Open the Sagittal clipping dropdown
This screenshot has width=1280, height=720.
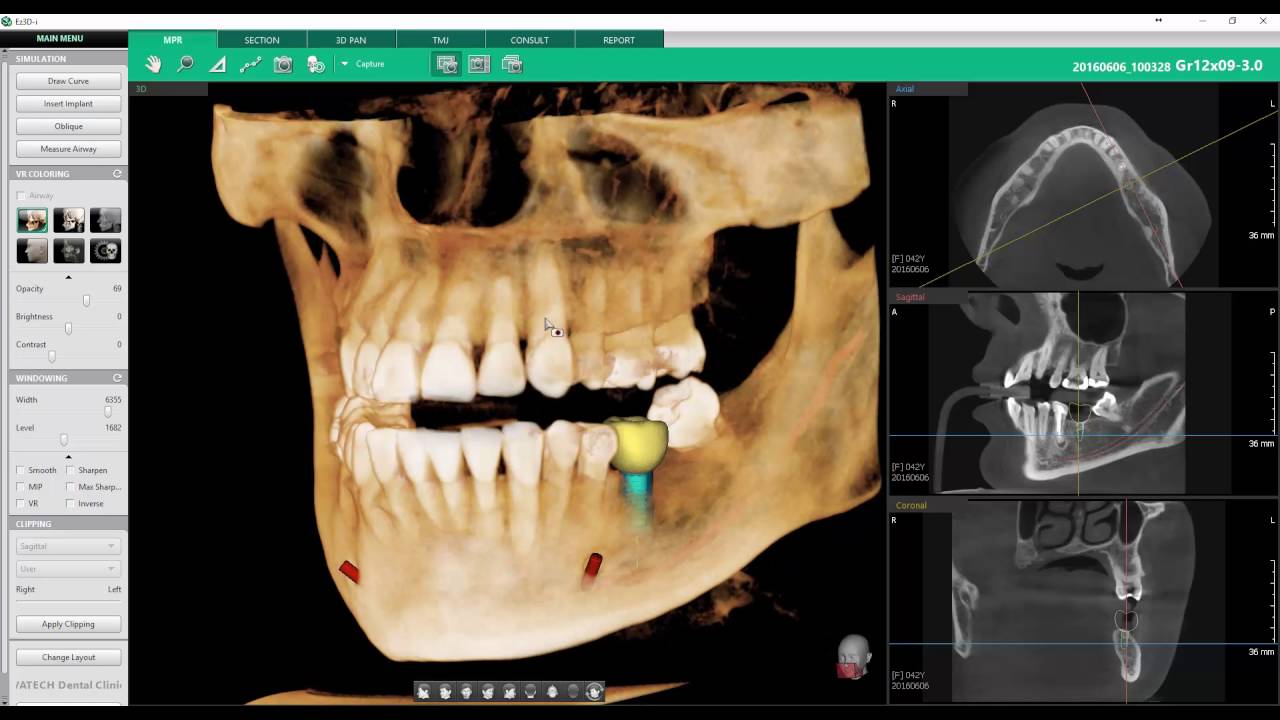tap(68, 546)
